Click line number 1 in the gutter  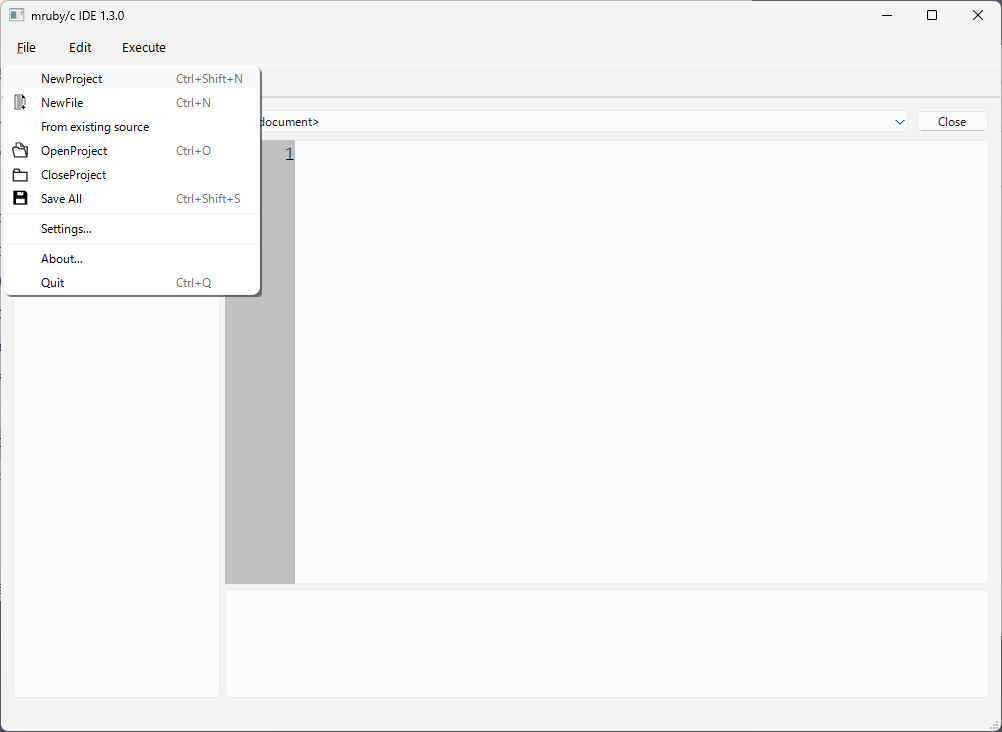point(289,154)
